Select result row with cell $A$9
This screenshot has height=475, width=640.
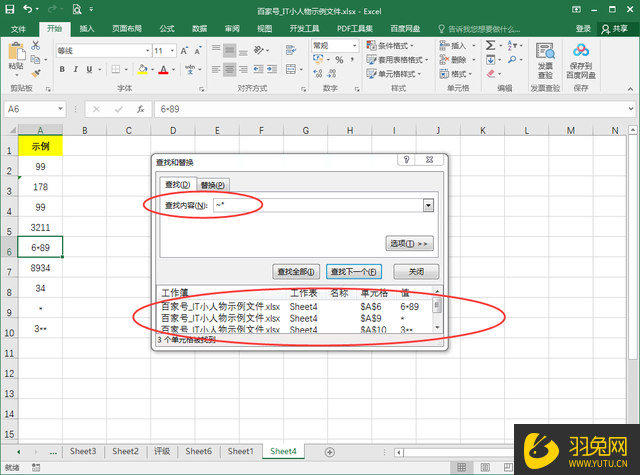(296, 318)
